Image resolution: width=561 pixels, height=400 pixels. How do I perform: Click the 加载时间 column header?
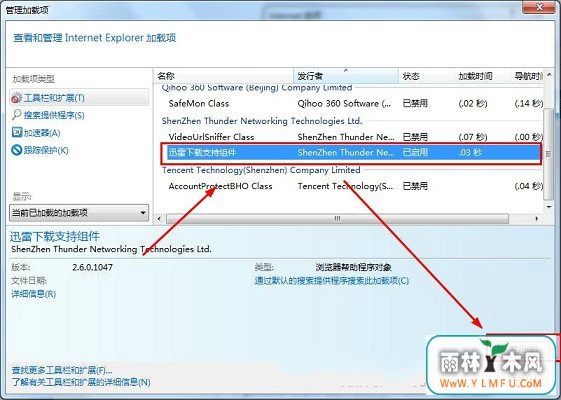(482, 76)
